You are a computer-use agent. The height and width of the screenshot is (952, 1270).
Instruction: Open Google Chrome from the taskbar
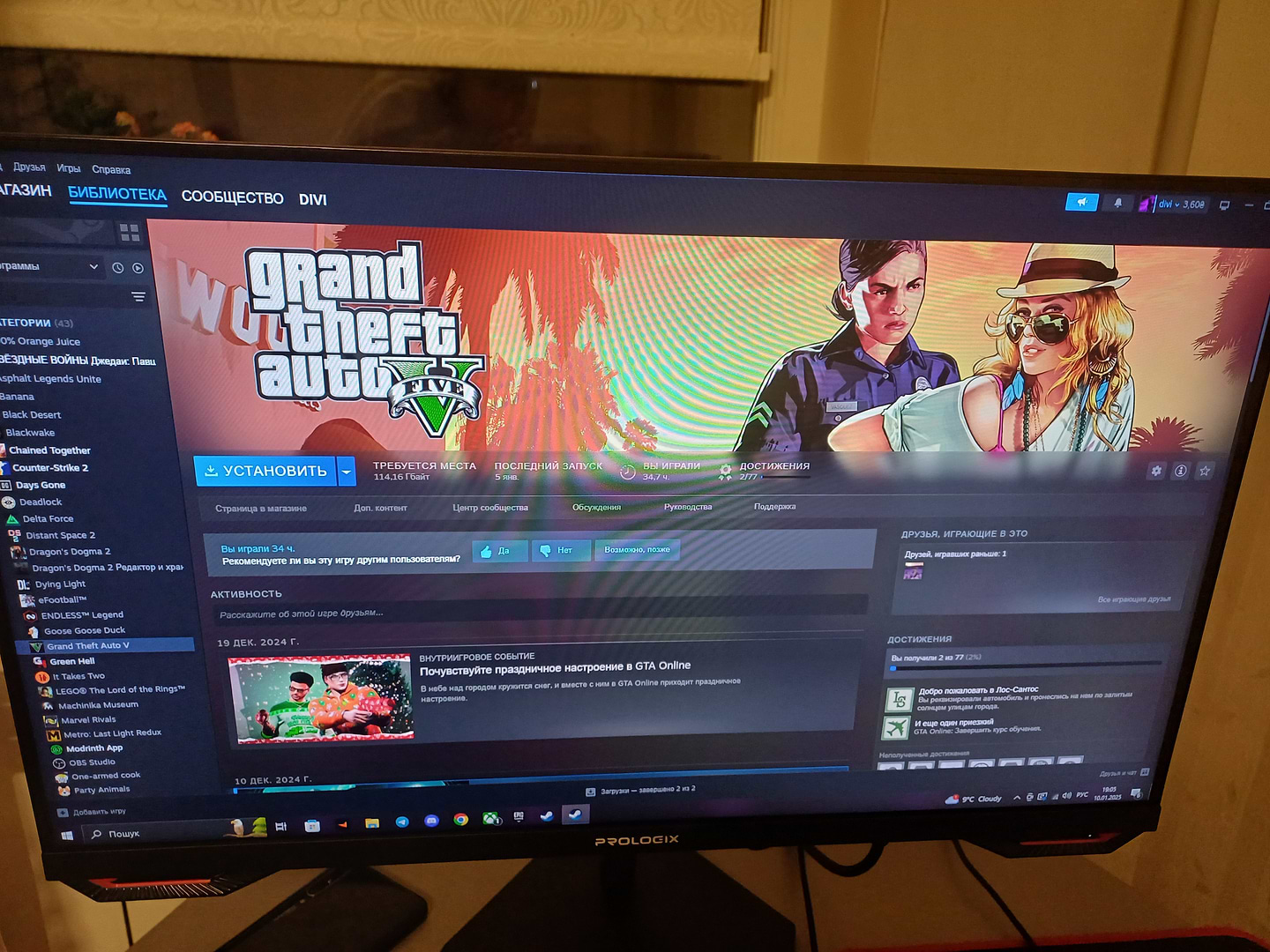[460, 820]
